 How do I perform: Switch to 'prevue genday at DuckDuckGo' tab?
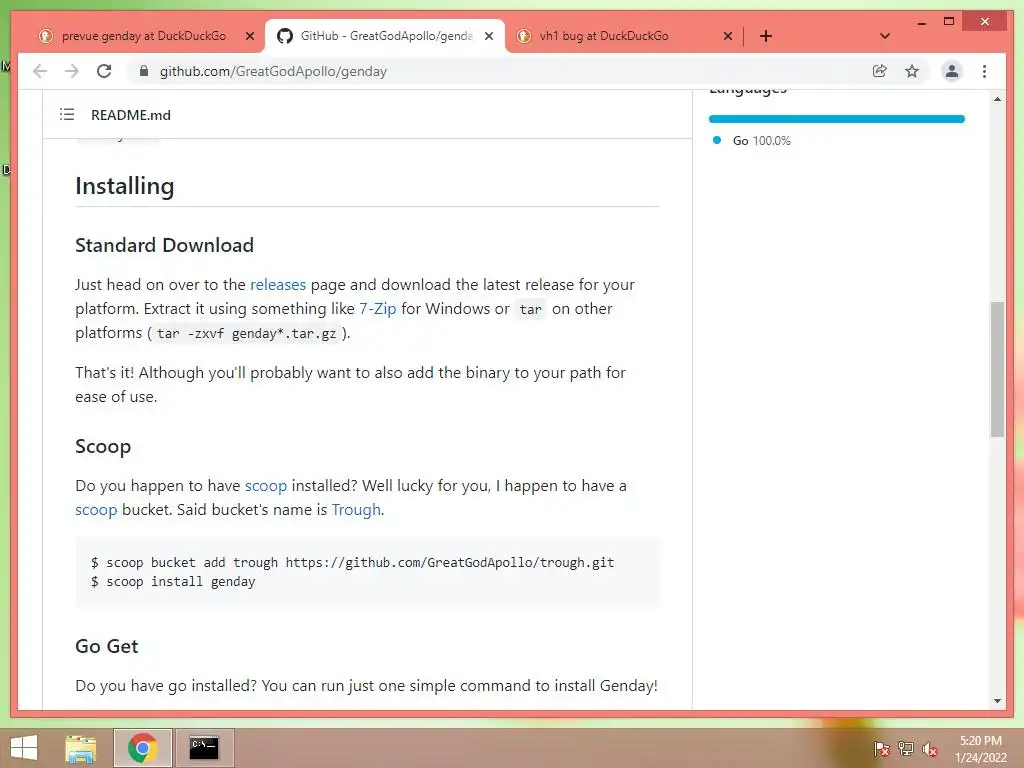pyautogui.click(x=144, y=36)
